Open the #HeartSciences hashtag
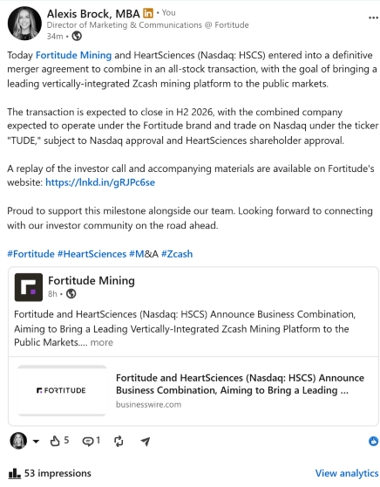This screenshot has width=380, height=487. pos(92,254)
